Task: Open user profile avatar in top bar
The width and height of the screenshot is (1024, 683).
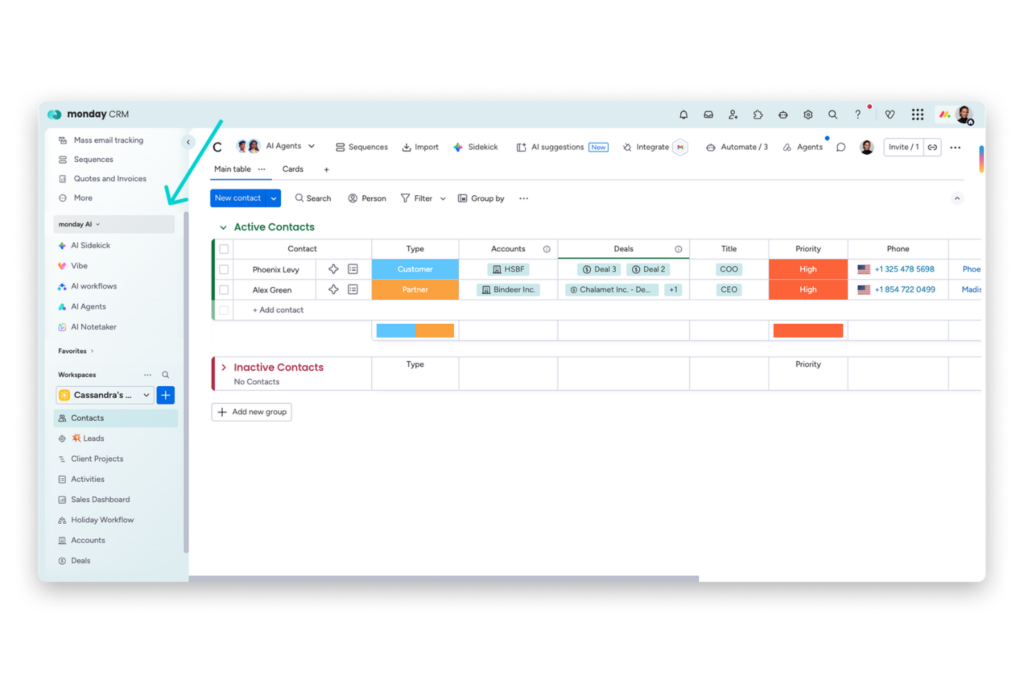Action: point(964,114)
